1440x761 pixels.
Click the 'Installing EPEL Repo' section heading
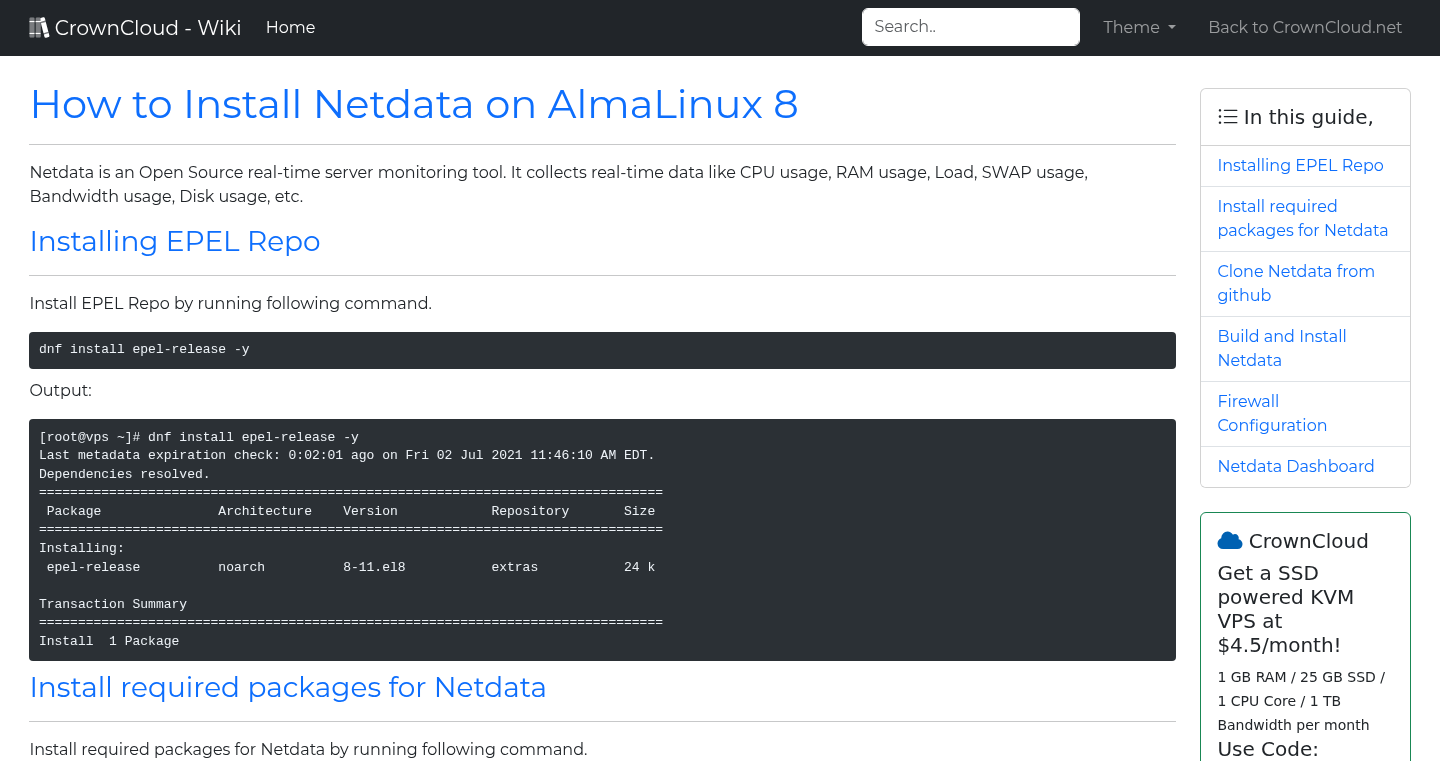(x=175, y=241)
